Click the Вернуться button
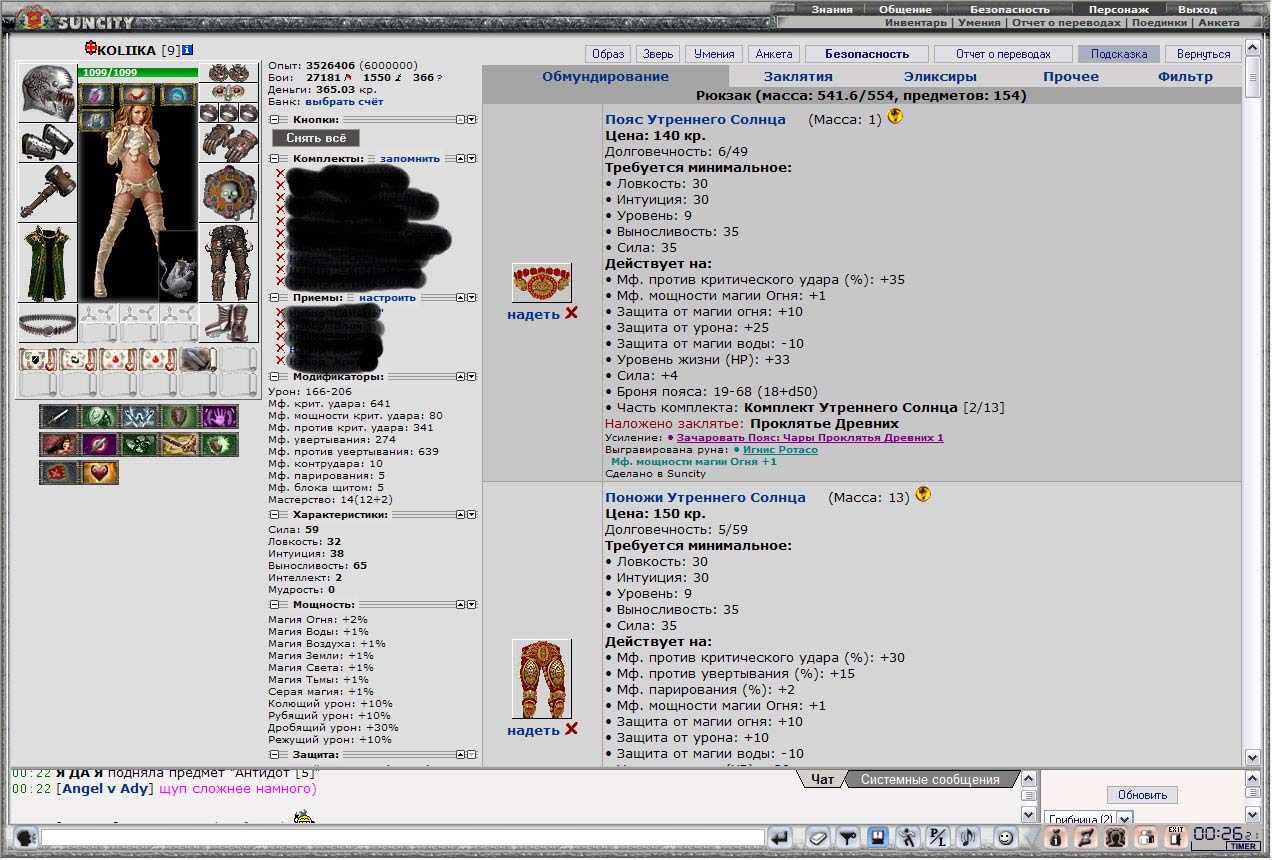 tap(1203, 54)
